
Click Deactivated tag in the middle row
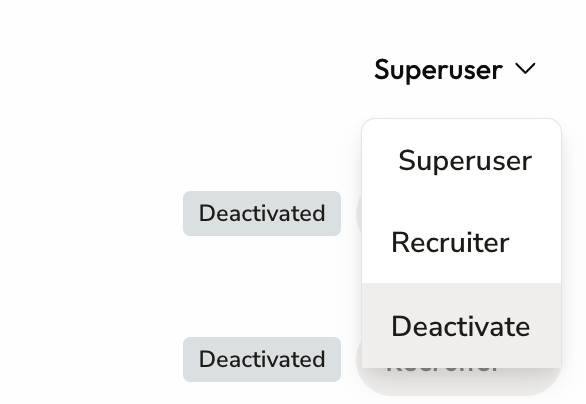262,213
